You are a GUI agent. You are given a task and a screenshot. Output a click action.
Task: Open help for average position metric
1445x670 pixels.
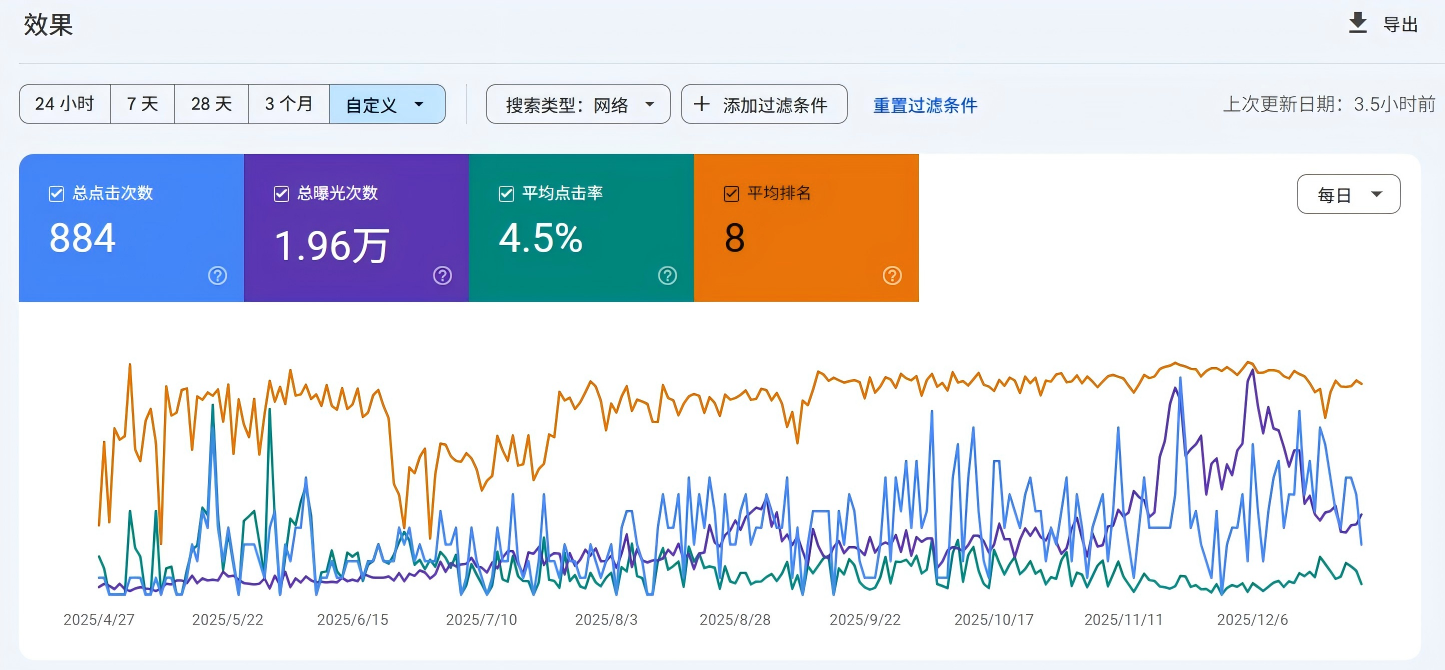point(892,276)
